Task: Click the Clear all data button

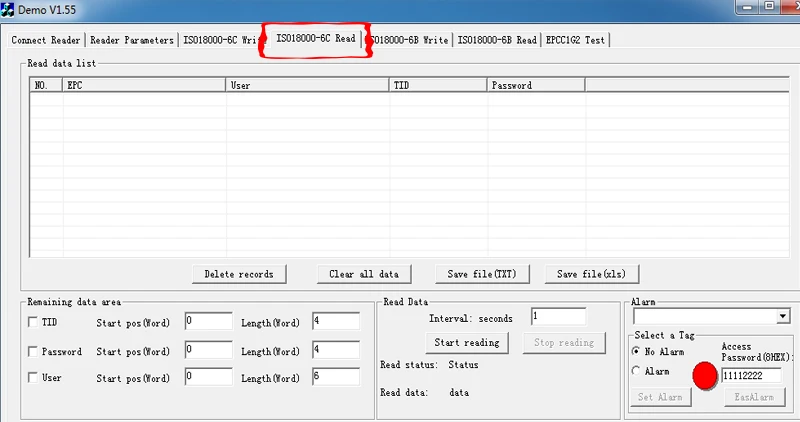Action: pos(364,274)
